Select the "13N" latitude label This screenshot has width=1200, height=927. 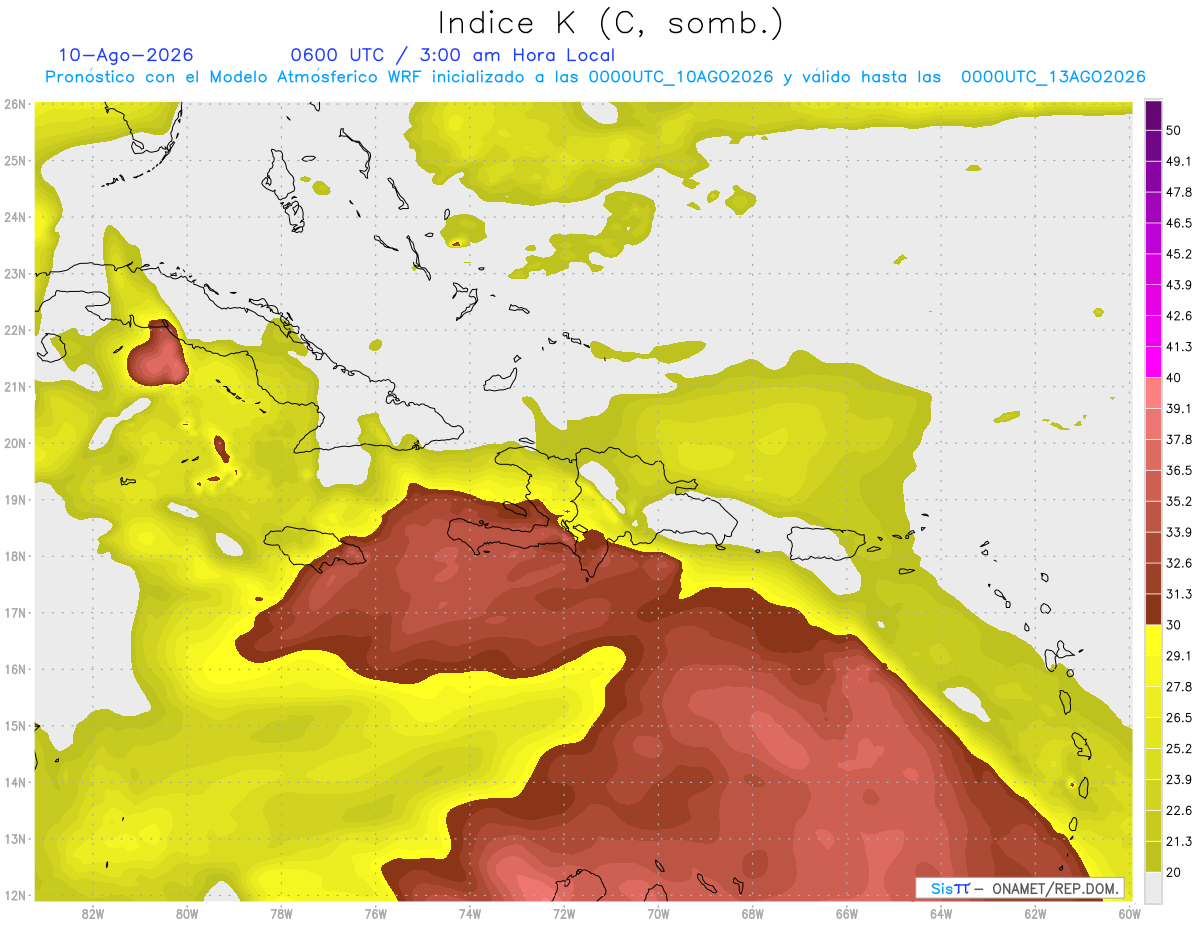point(14,839)
